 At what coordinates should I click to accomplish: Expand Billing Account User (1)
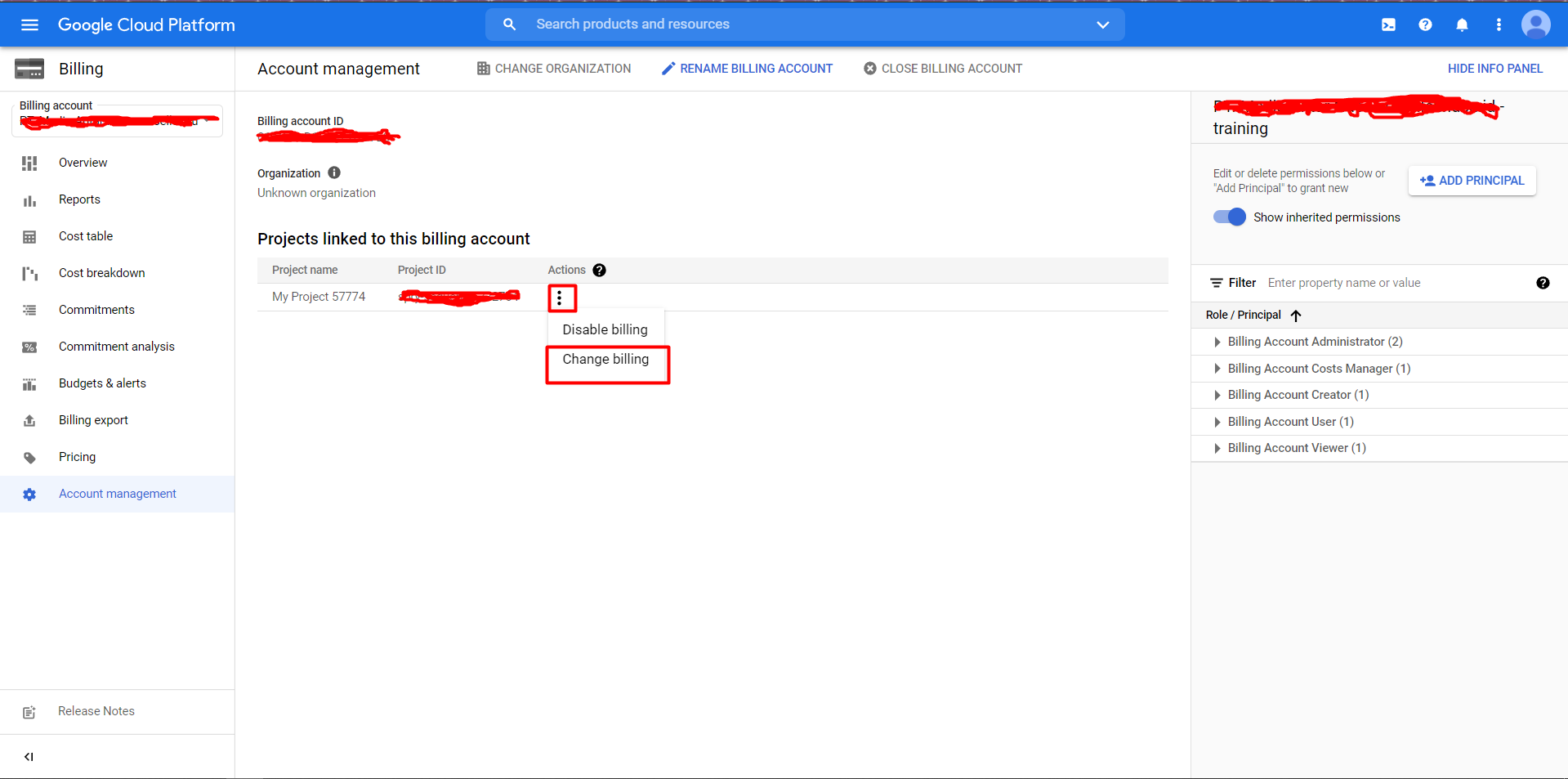pyautogui.click(x=1217, y=422)
